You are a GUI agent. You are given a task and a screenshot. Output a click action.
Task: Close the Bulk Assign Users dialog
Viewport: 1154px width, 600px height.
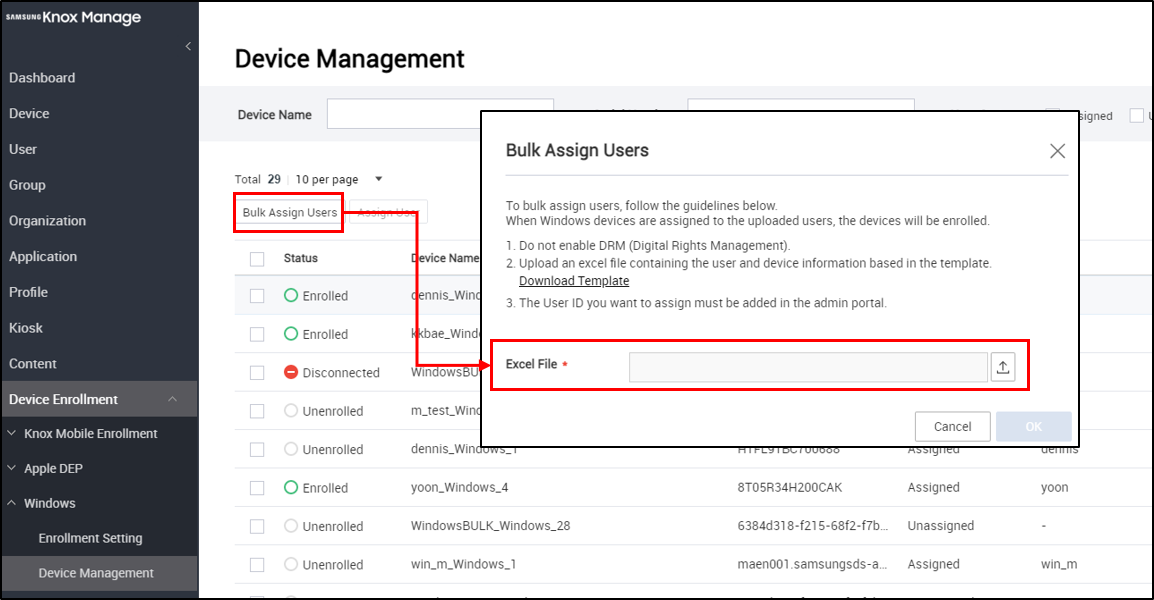(1058, 151)
